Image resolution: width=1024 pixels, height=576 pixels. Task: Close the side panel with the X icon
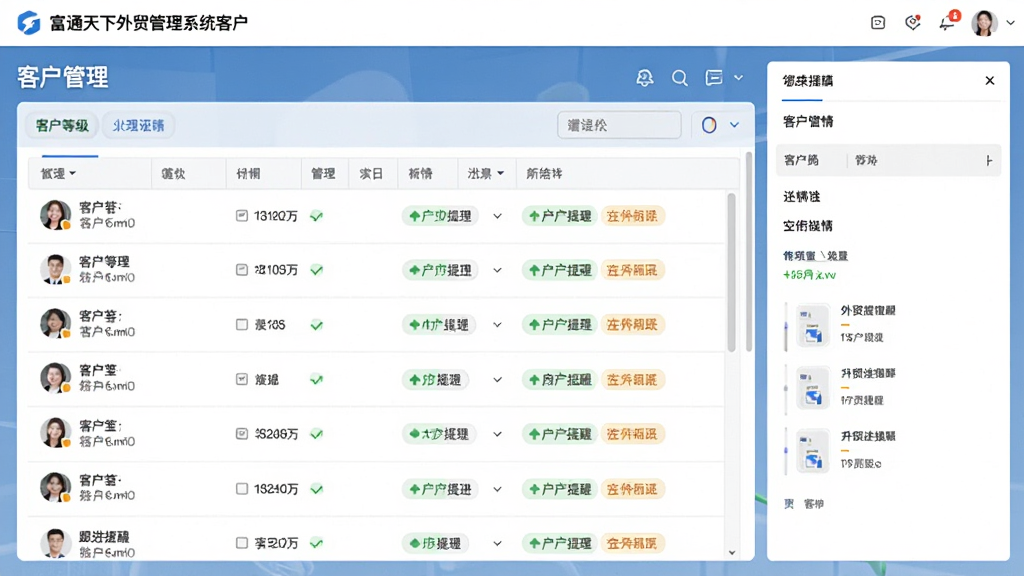(x=989, y=80)
